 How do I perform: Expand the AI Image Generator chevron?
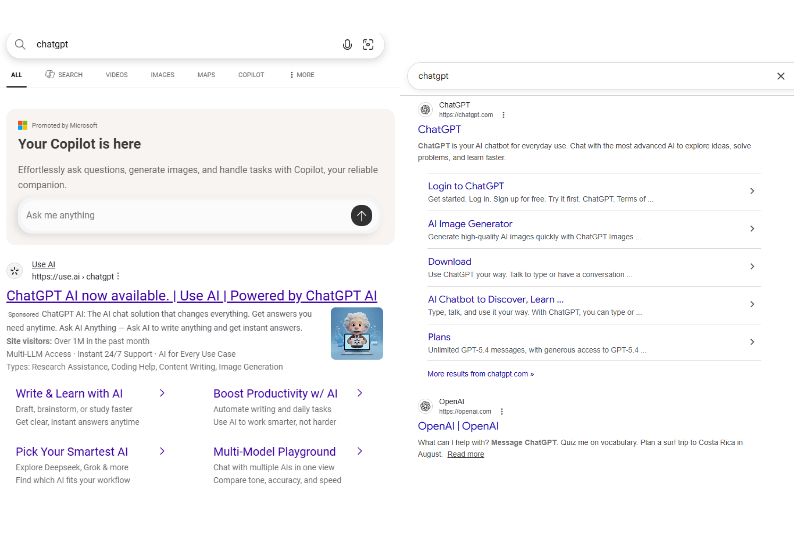tap(752, 229)
